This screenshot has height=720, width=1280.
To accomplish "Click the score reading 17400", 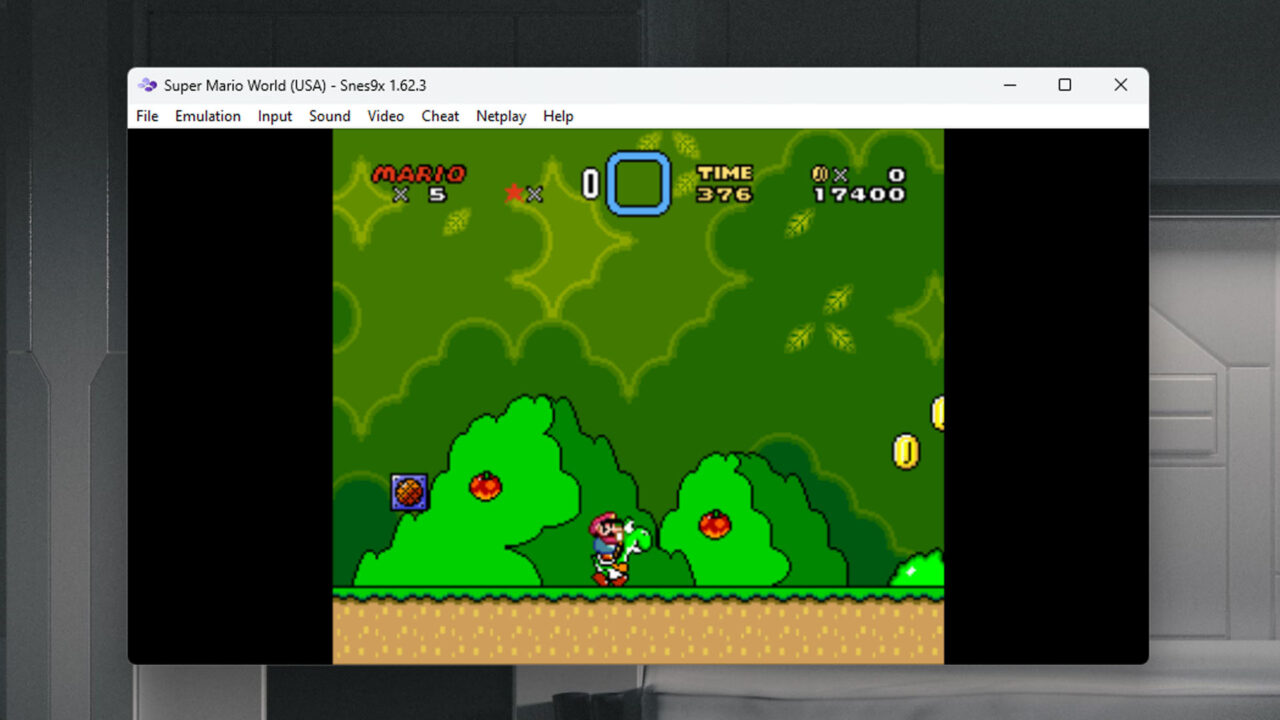I will (x=862, y=195).
